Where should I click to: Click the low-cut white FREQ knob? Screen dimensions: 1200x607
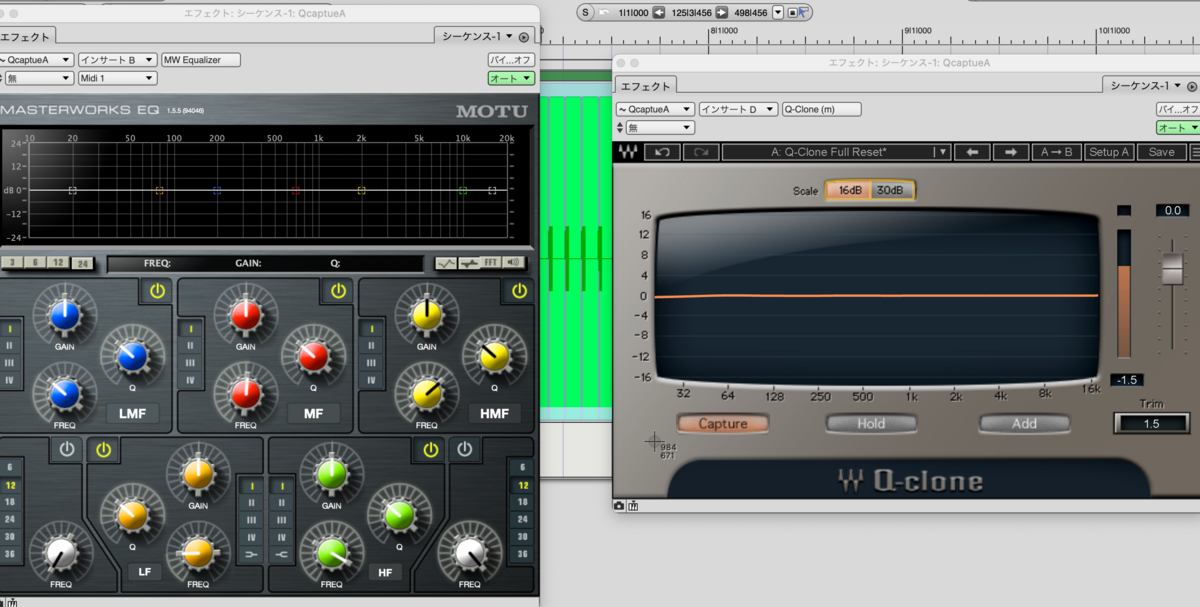62,551
